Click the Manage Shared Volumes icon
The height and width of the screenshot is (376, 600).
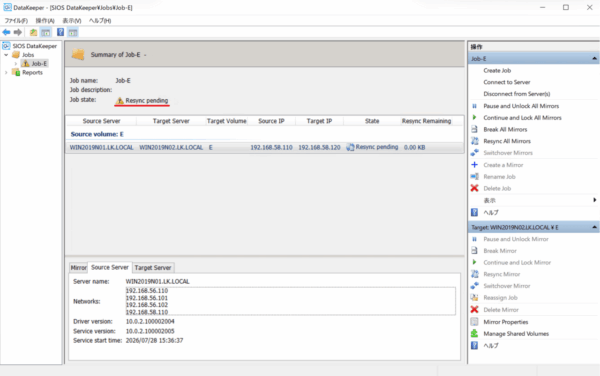[x=474, y=334]
